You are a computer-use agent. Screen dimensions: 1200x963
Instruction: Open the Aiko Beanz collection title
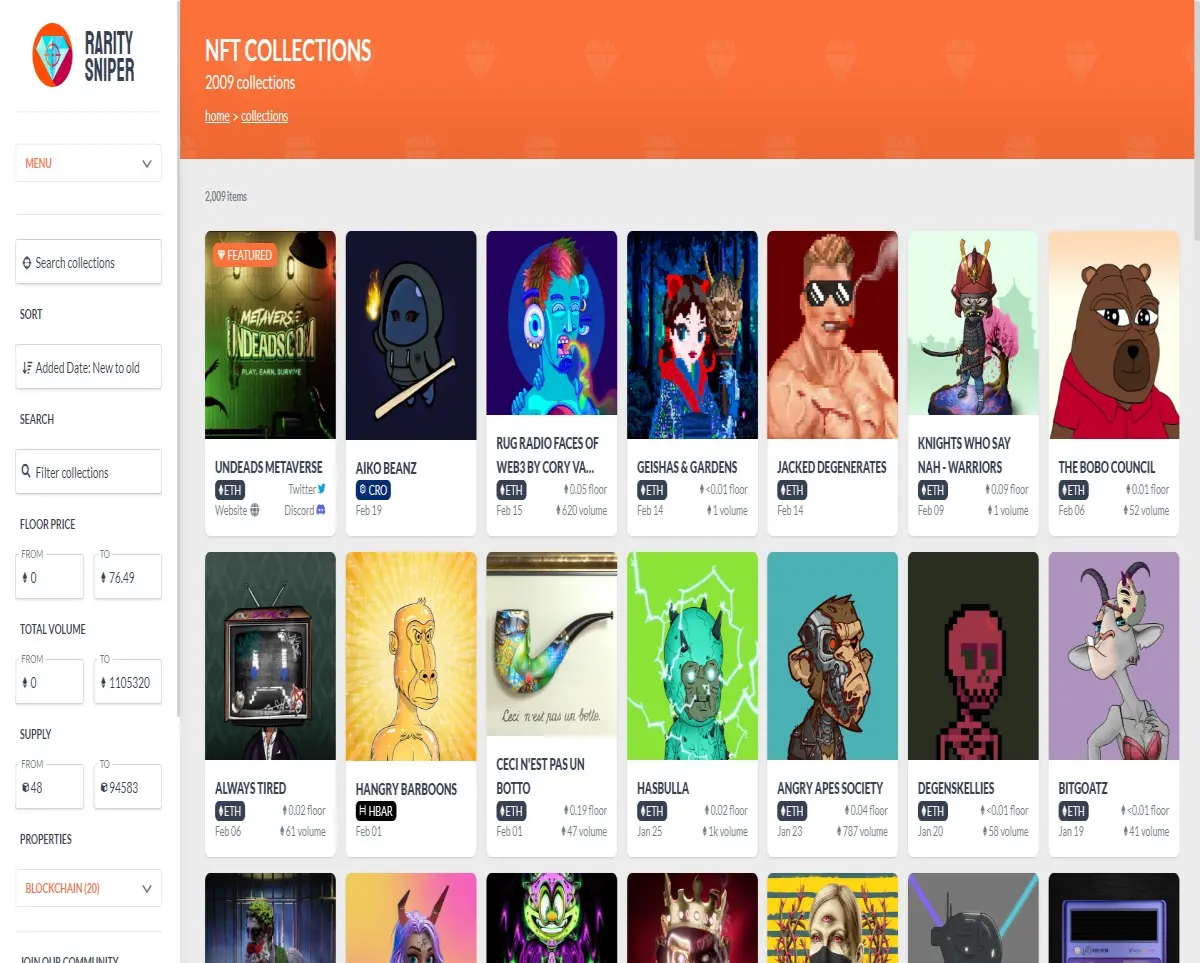click(x=386, y=468)
